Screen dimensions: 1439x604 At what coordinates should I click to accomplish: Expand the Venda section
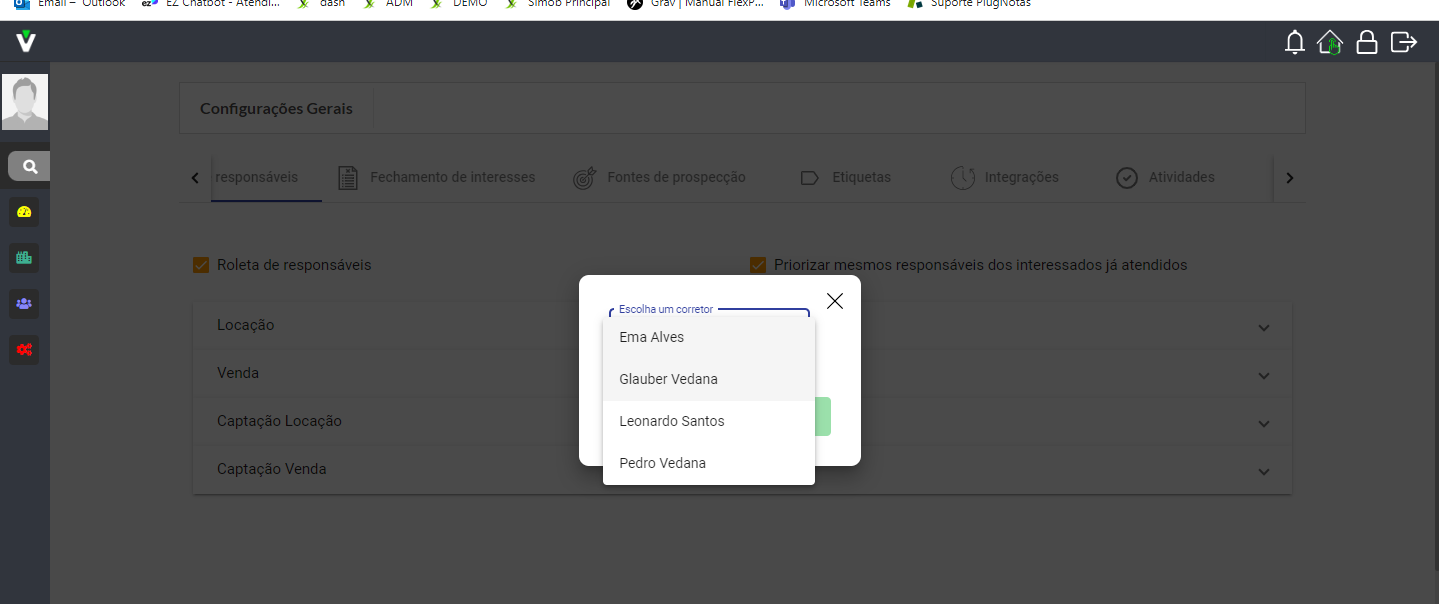(x=742, y=374)
